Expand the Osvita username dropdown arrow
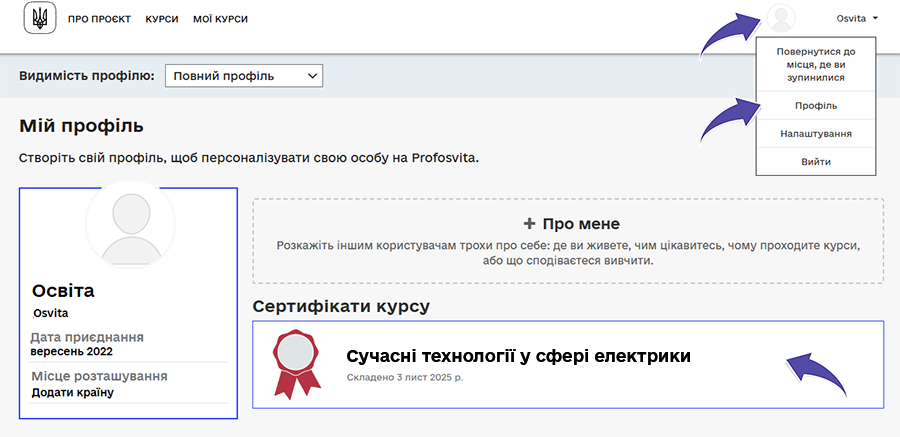Screen dimensions: 900x437 (875, 18)
